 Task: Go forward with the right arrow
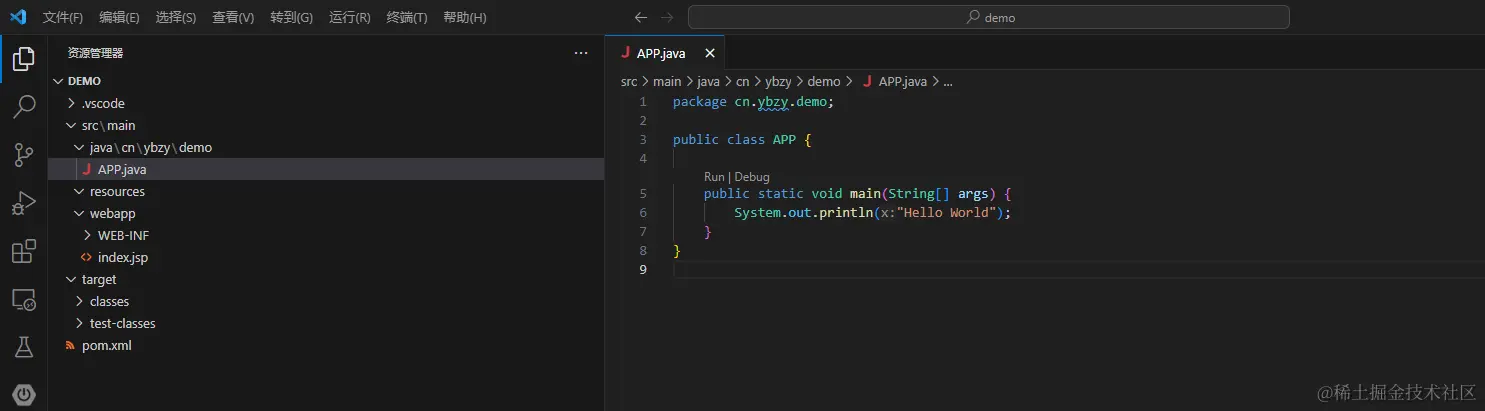click(667, 17)
